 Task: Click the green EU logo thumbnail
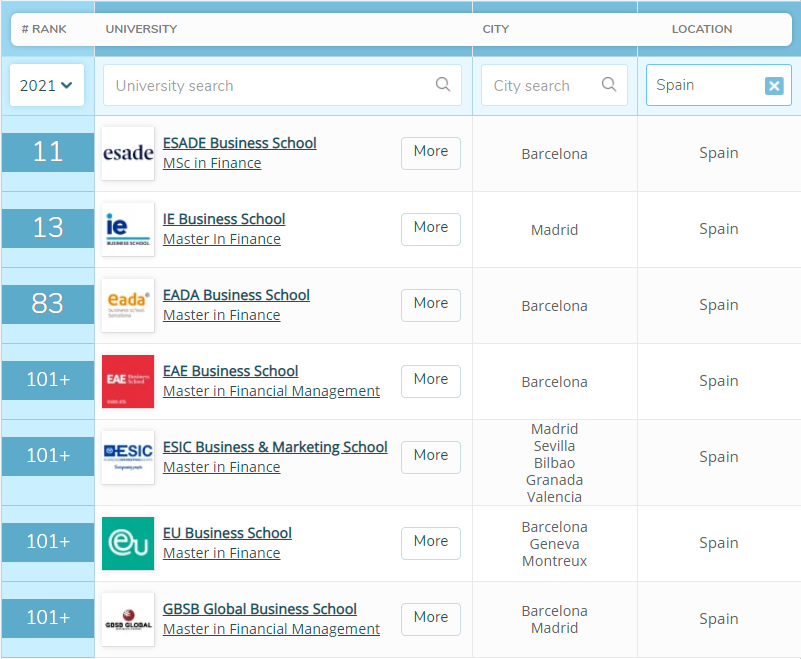tap(128, 544)
